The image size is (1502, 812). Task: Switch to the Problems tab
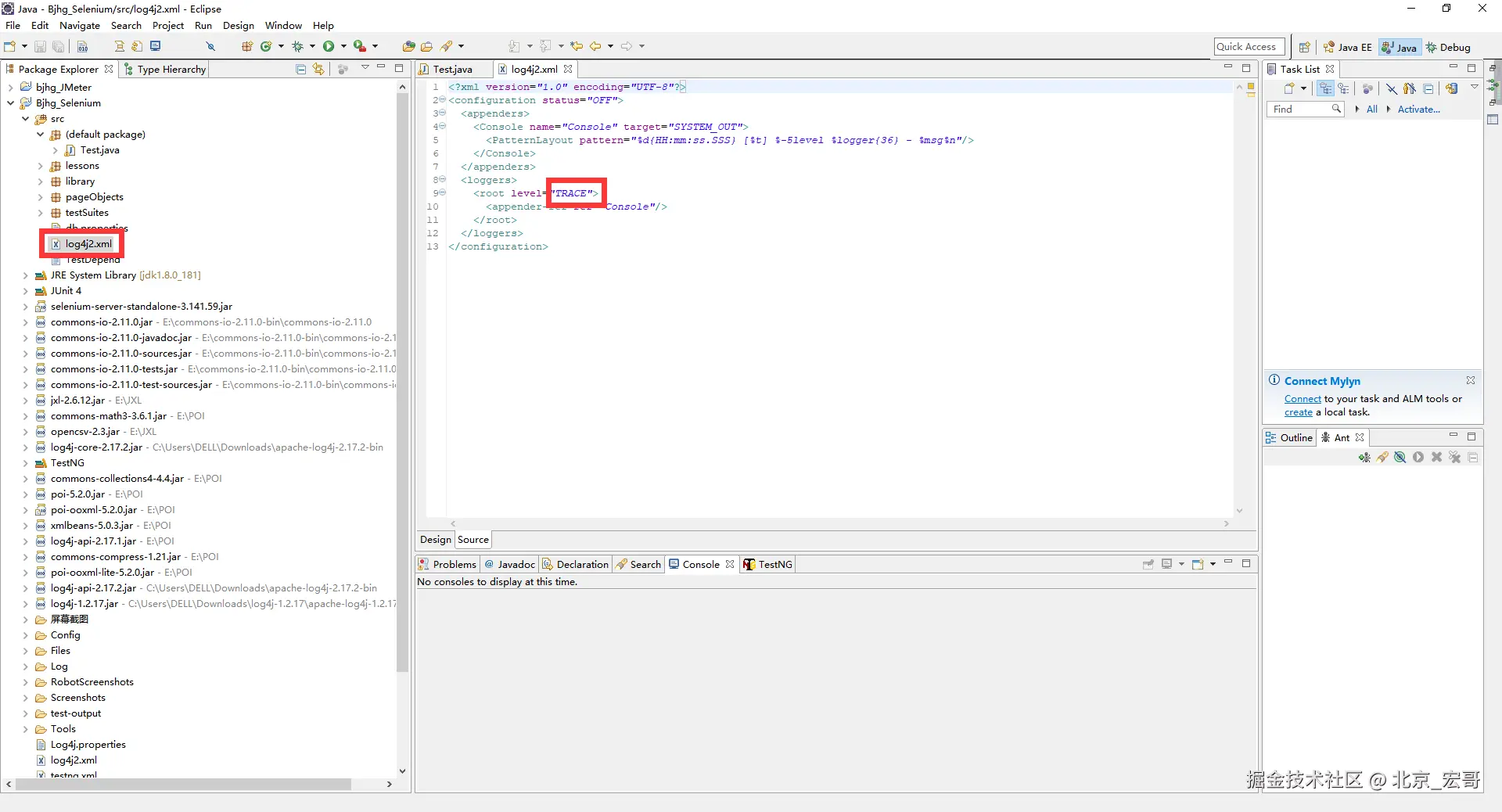[x=447, y=565]
